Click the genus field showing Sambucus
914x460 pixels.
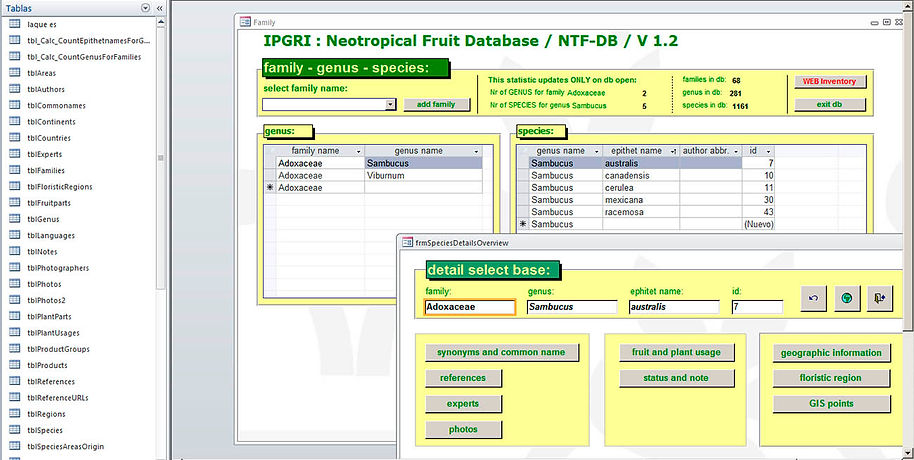point(572,307)
